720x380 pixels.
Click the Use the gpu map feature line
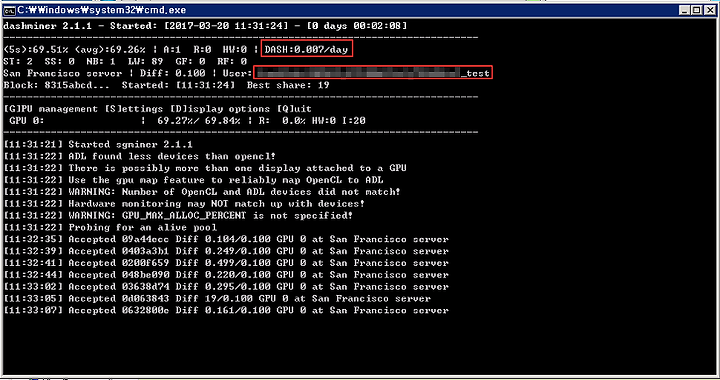[193, 180]
